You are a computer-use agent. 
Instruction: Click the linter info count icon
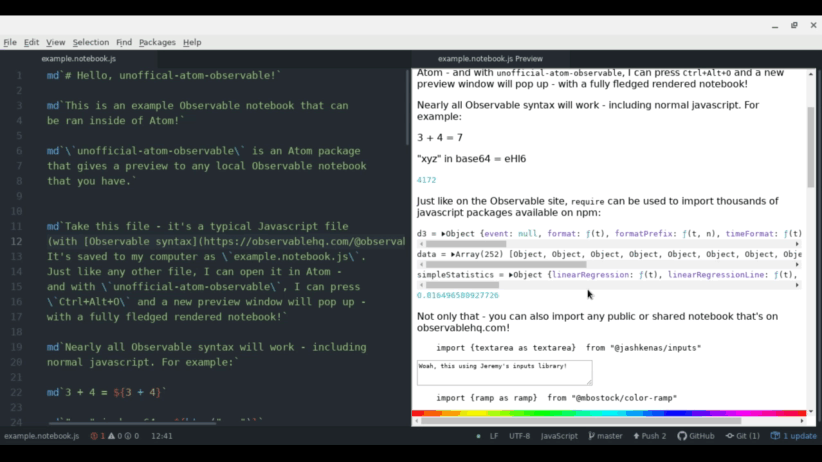pos(132,436)
